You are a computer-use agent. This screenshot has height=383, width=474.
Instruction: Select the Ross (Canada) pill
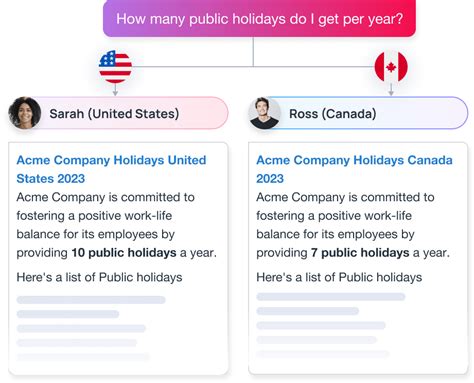pyautogui.click(x=358, y=113)
